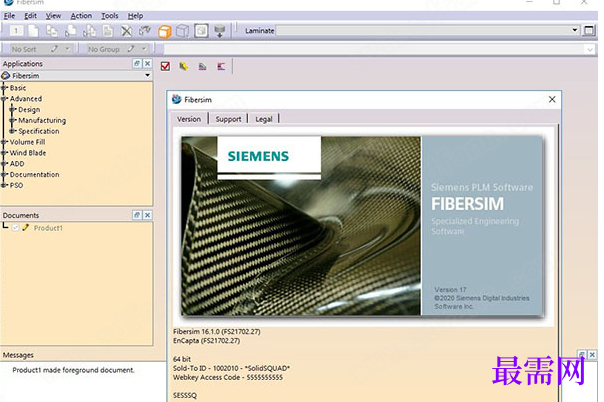The height and width of the screenshot is (402, 604).
Task: Open the Fibersim application selector dropdown
Action: click(x=147, y=75)
